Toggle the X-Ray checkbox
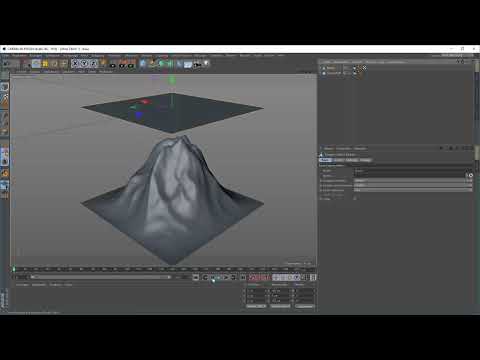The image size is (480, 360). click(355, 198)
